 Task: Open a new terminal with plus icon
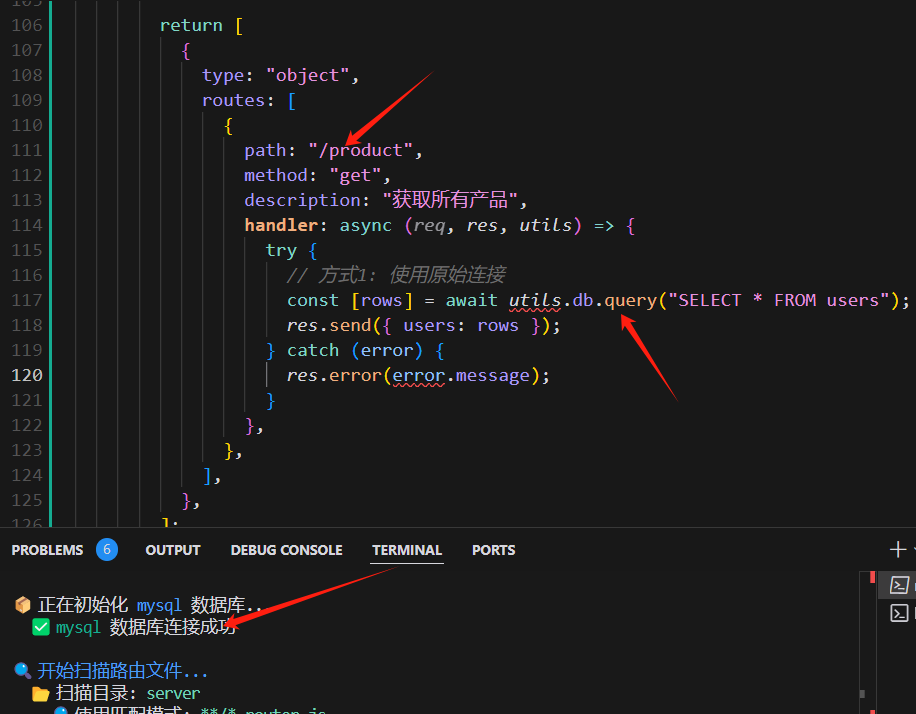897,550
